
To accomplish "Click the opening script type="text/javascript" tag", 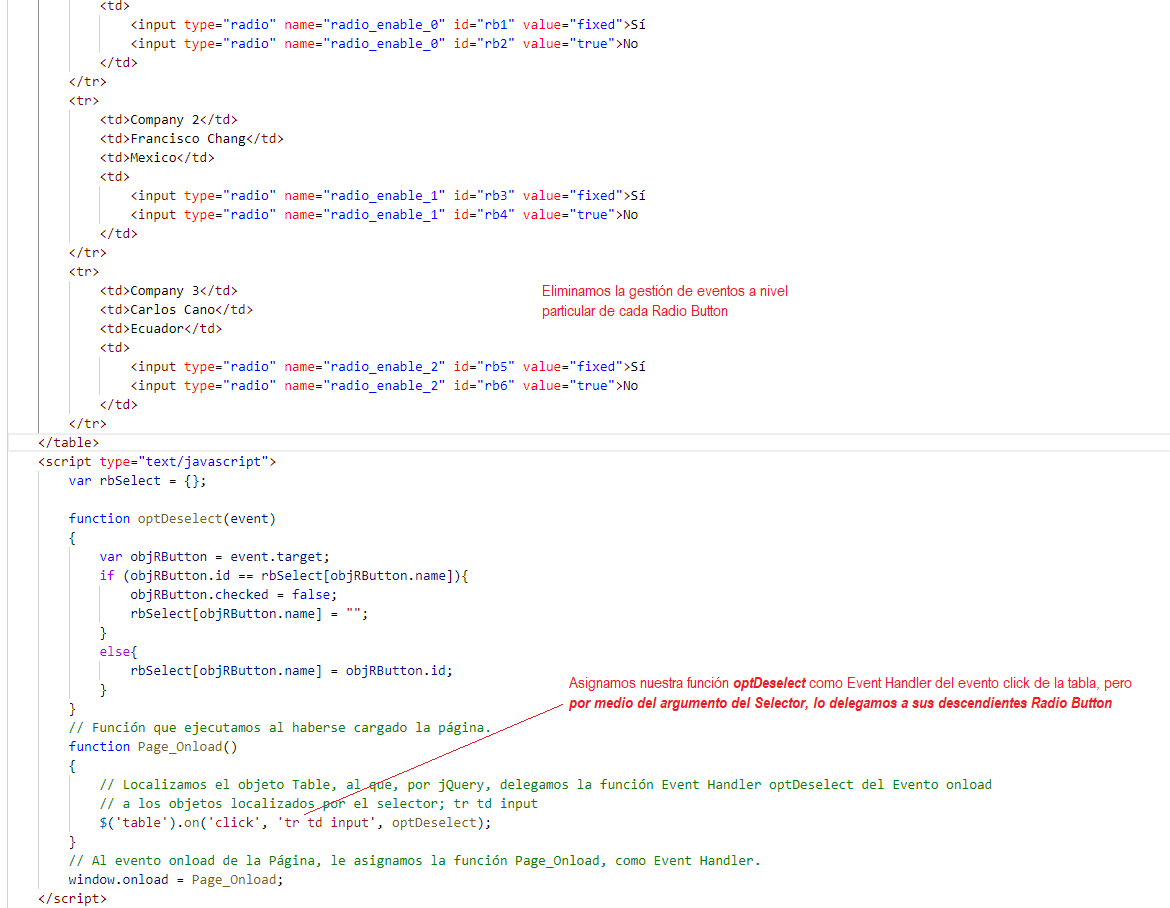I will tap(157, 461).
